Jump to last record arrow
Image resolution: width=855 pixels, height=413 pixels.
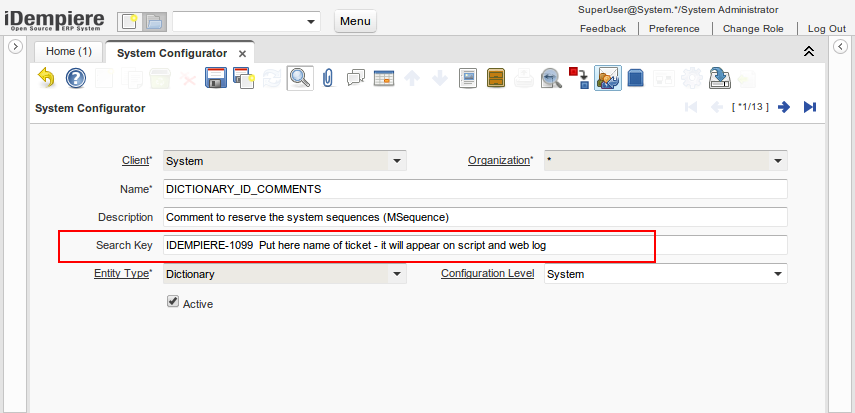point(810,107)
